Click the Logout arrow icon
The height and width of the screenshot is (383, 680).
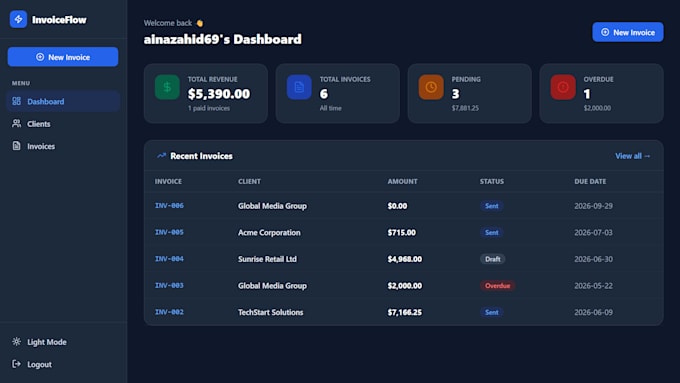tap(16, 364)
